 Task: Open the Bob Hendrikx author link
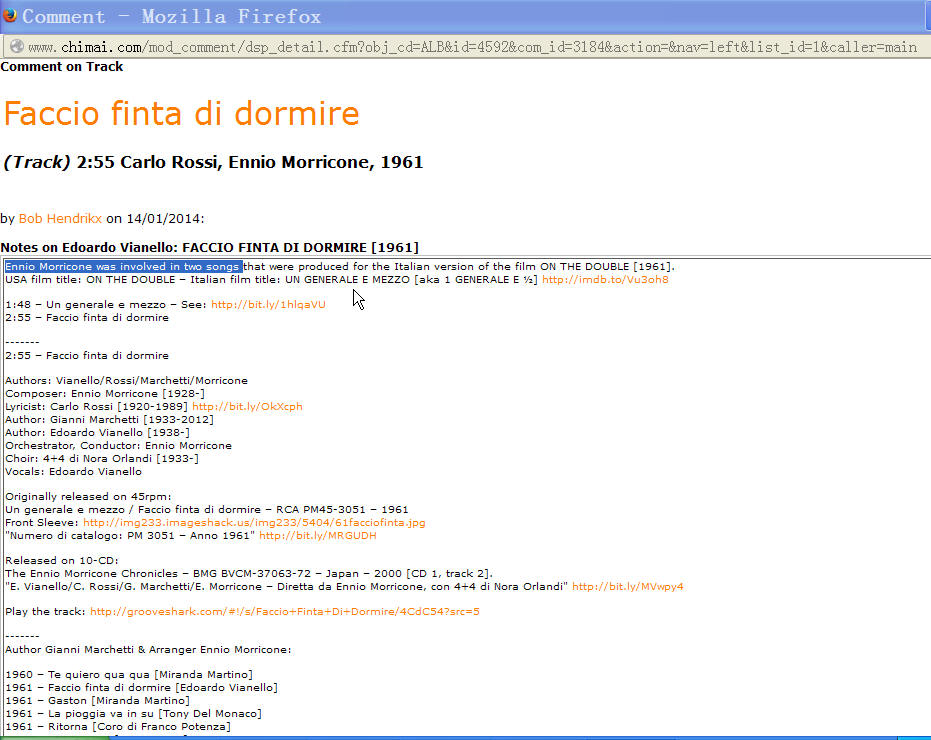(x=60, y=219)
